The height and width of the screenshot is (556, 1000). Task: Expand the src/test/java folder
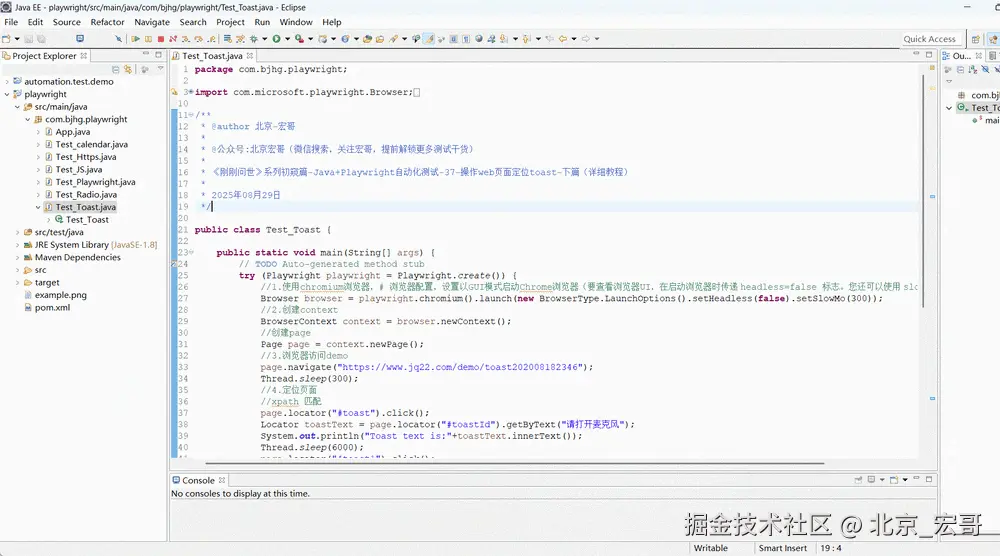(17, 232)
